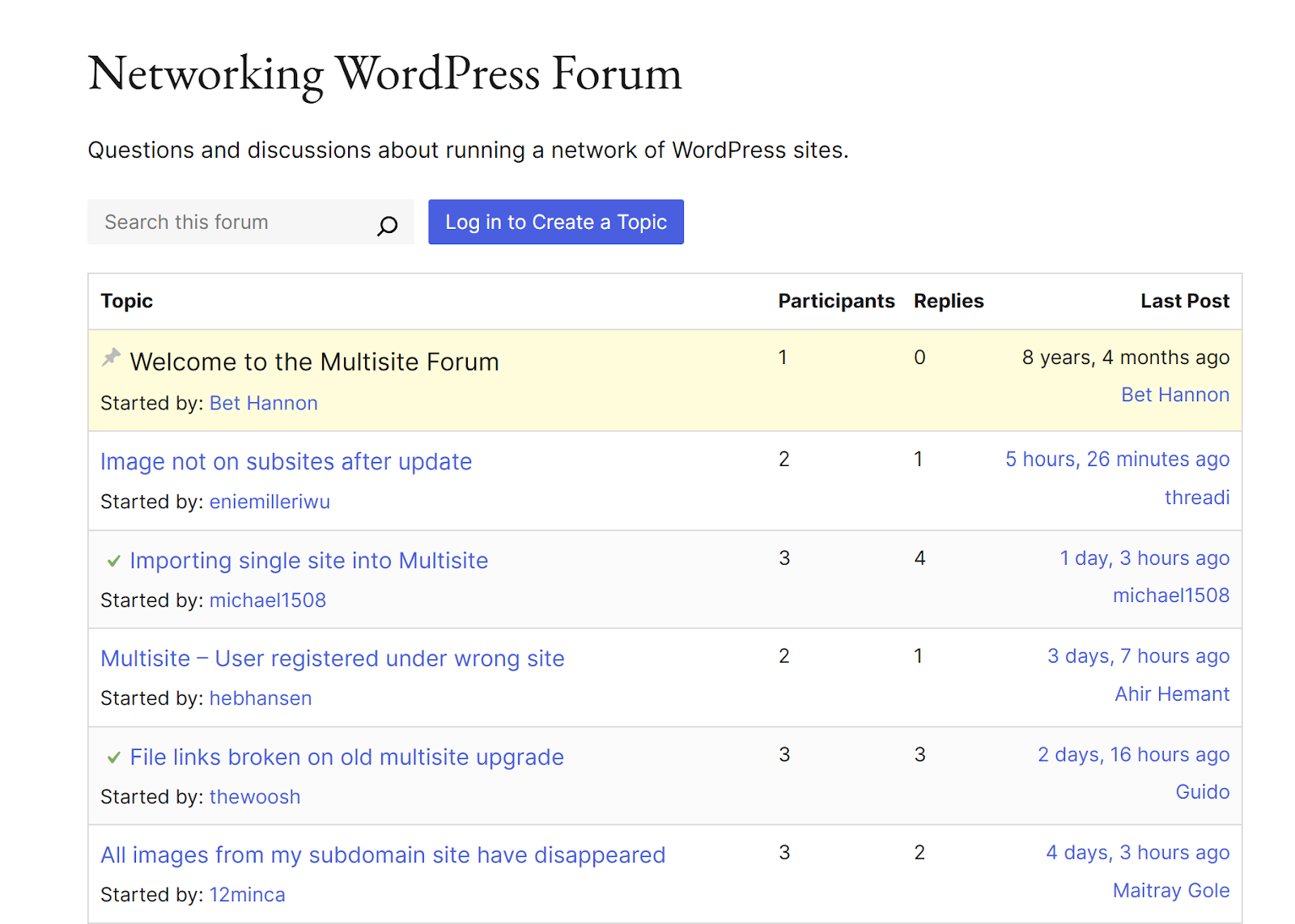Open the File links broken on old multisite topic
Viewport: 1295px width, 924px height.
346,757
